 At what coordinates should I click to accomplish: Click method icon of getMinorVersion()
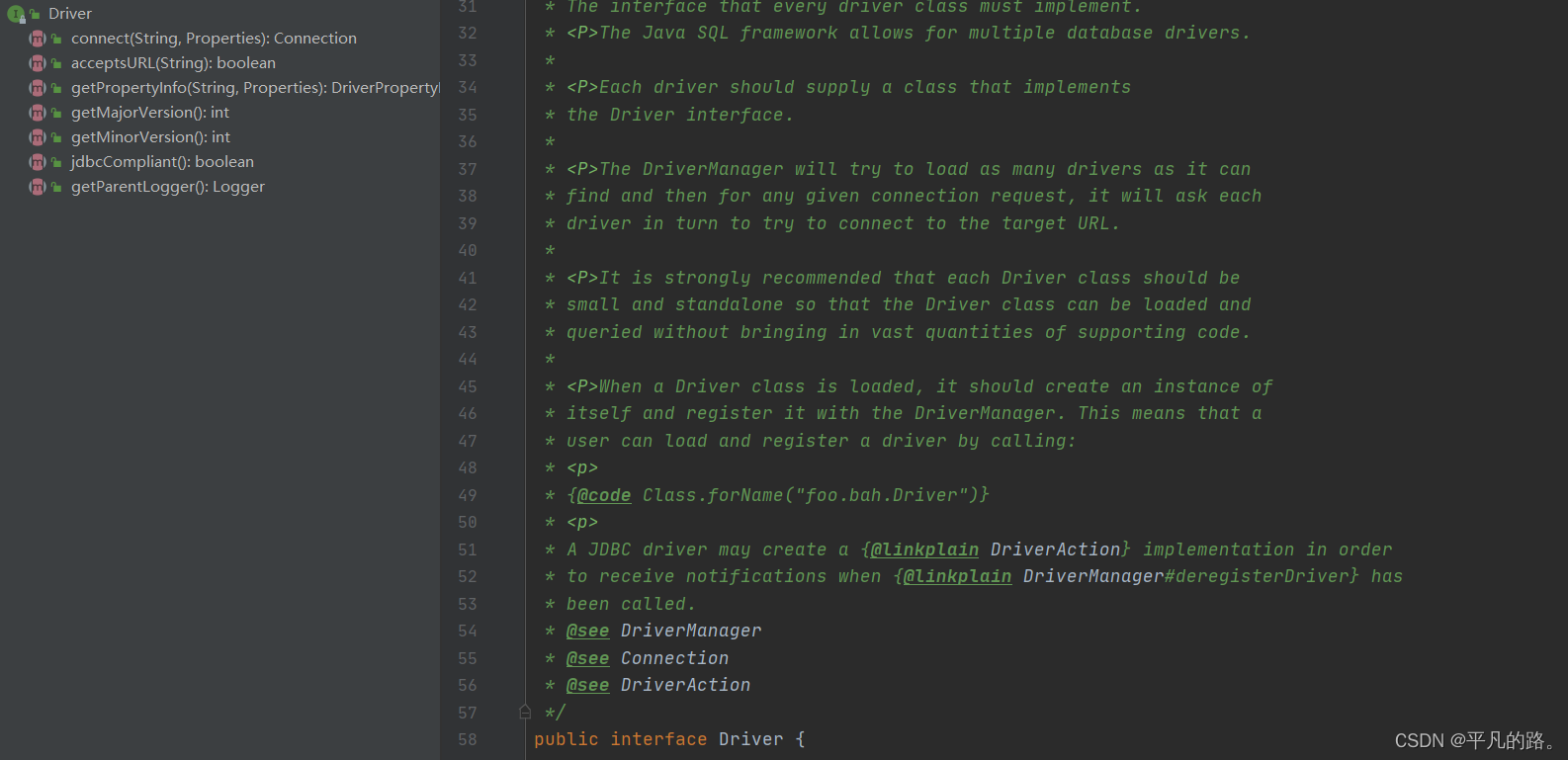tap(38, 137)
